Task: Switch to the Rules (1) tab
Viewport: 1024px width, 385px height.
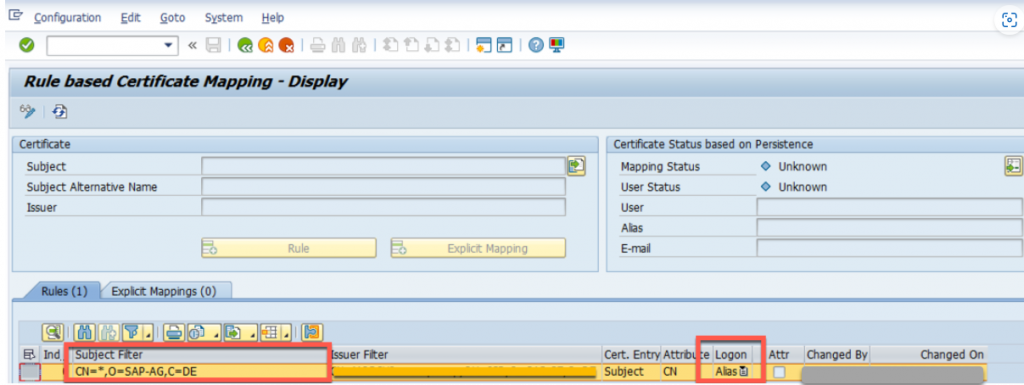Action: click(63, 291)
